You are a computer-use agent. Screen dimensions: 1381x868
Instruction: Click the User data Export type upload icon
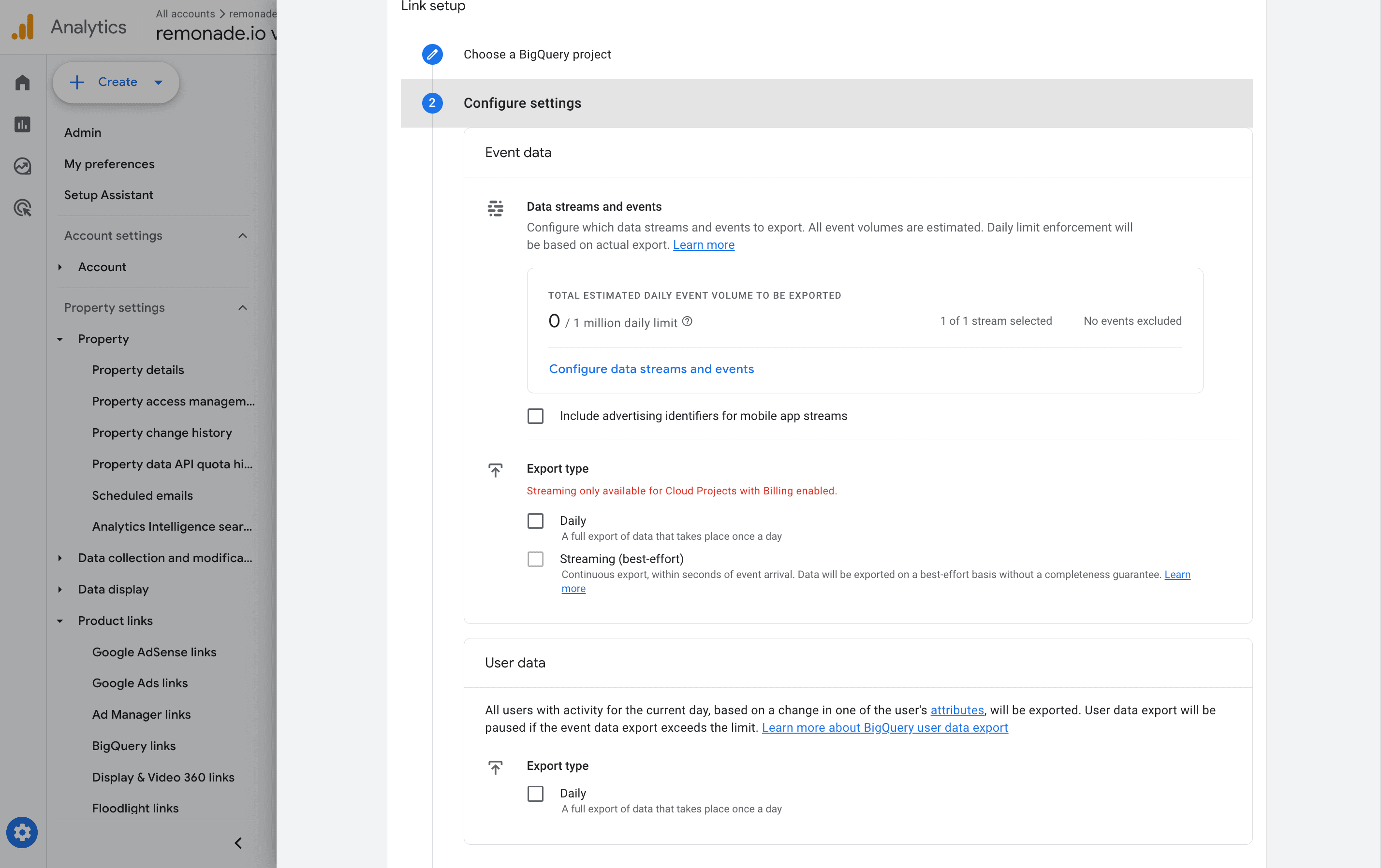tap(496, 767)
